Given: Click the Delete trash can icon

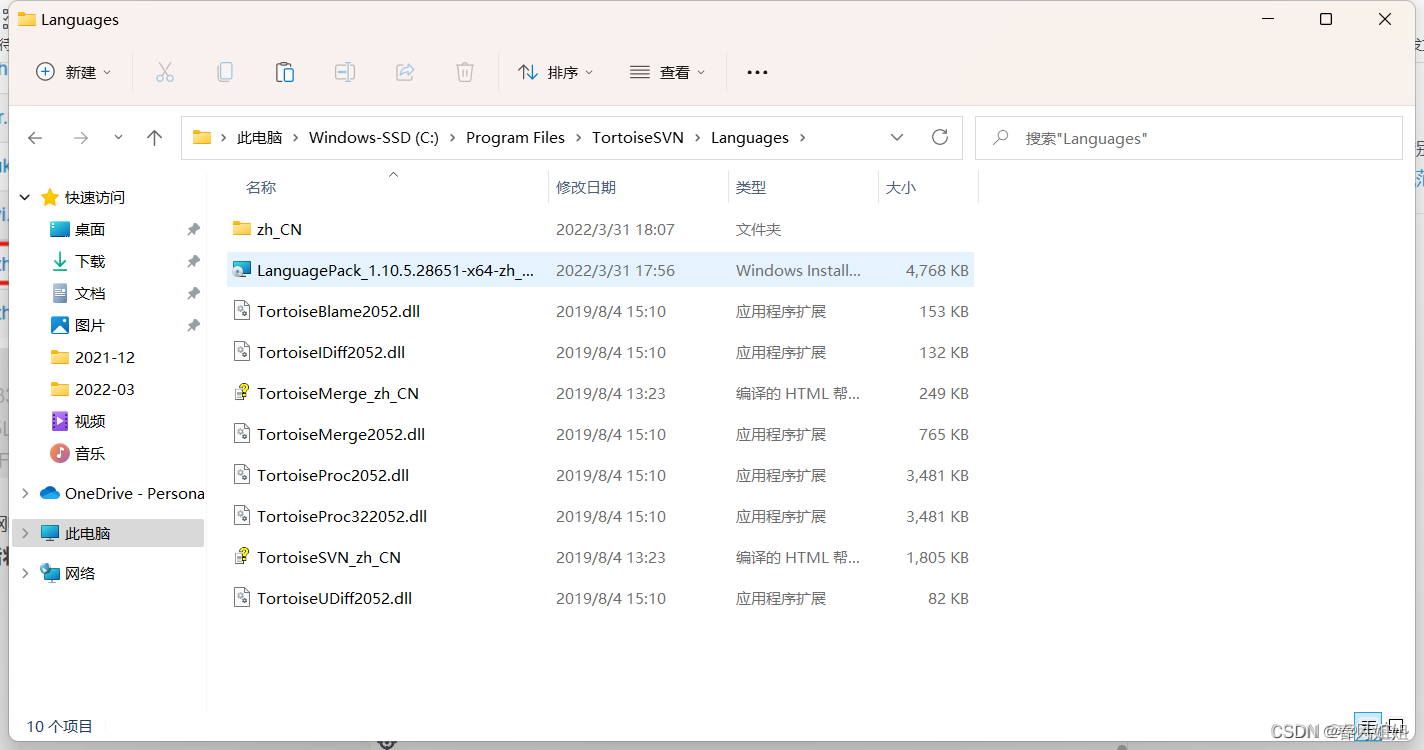Looking at the screenshot, I should click(465, 72).
